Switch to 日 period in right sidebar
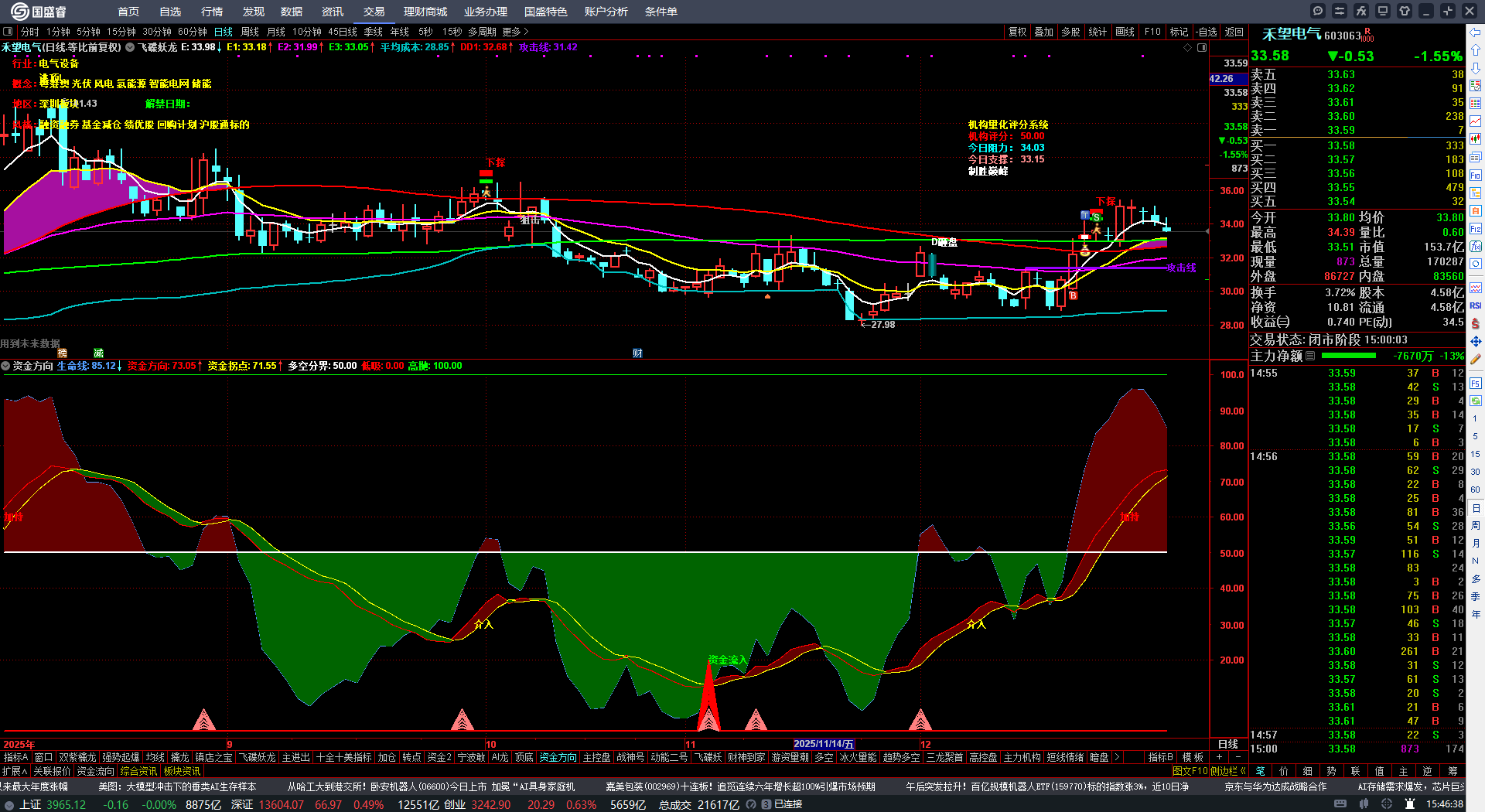Image resolution: width=1485 pixels, height=812 pixels. point(1476,508)
